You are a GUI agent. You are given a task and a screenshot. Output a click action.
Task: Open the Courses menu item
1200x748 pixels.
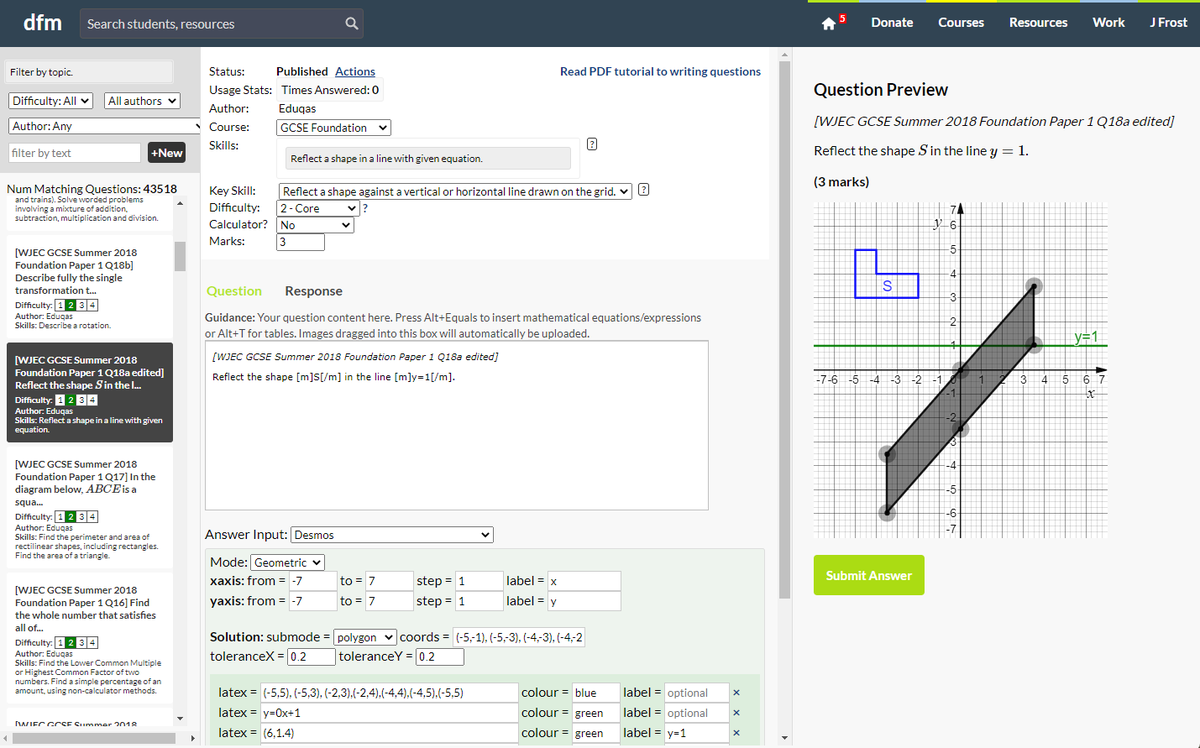(961, 22)
